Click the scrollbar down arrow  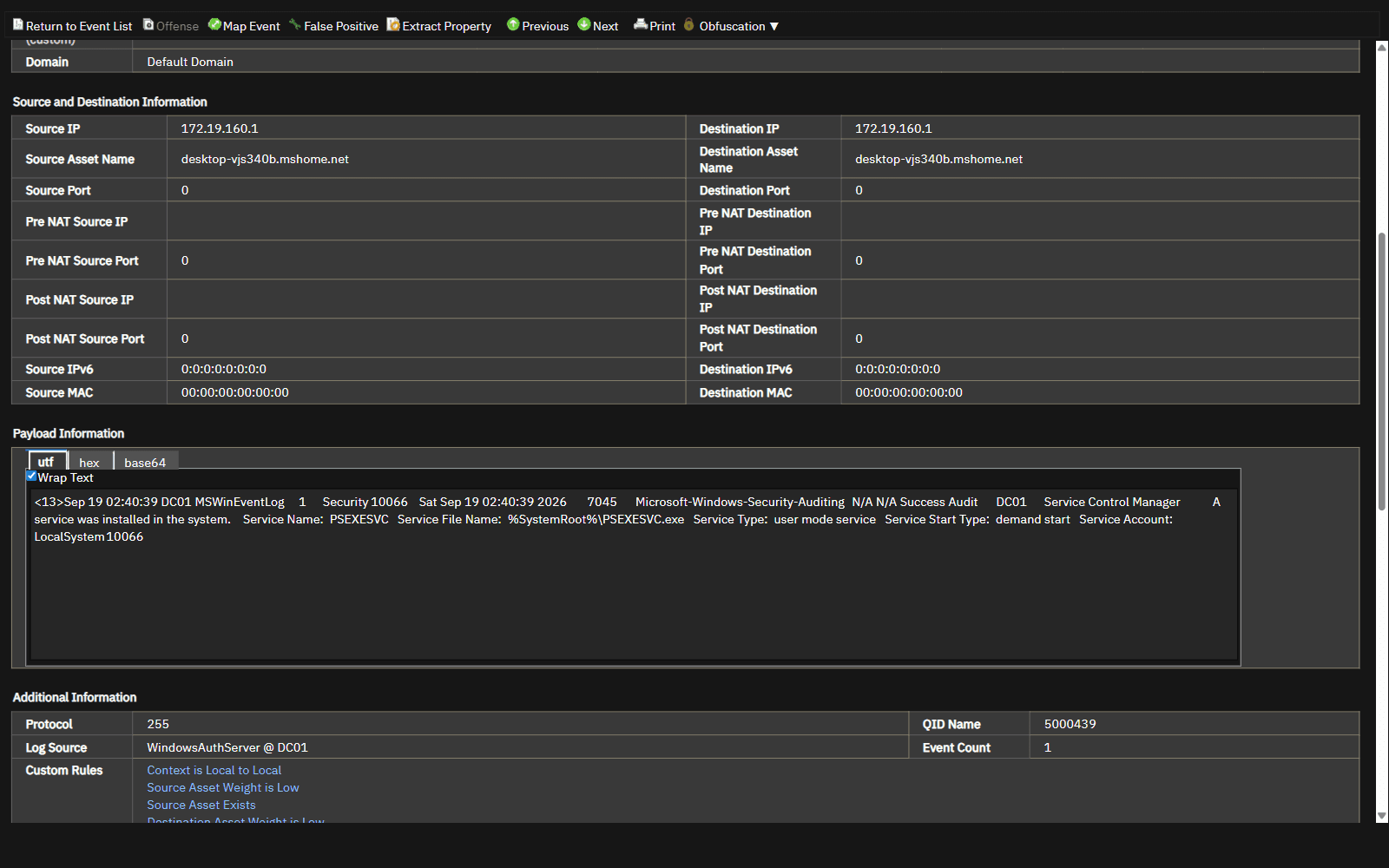pyautogui.click(x=1382, y=816)
